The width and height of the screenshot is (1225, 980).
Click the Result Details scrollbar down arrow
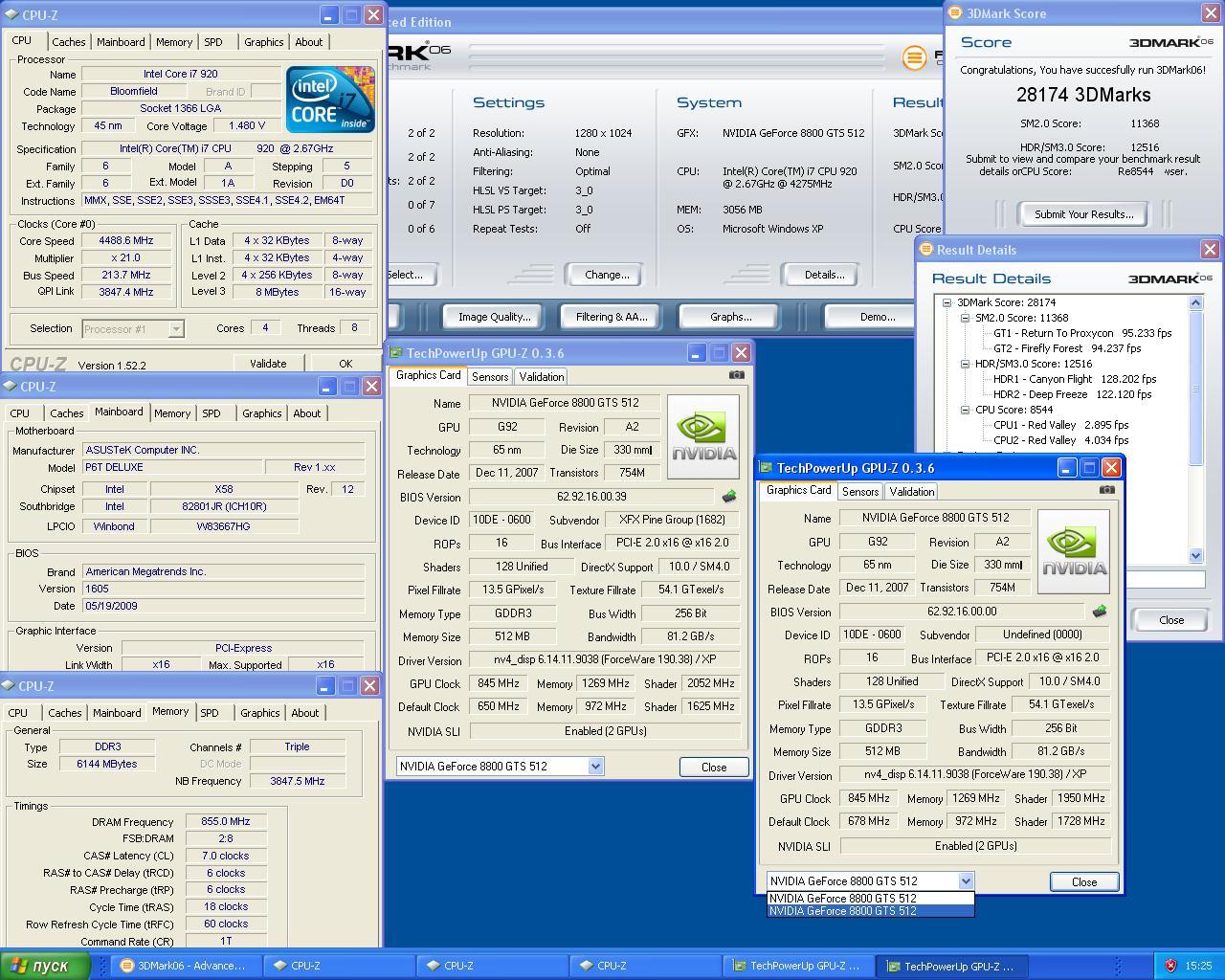(1195, 555)
